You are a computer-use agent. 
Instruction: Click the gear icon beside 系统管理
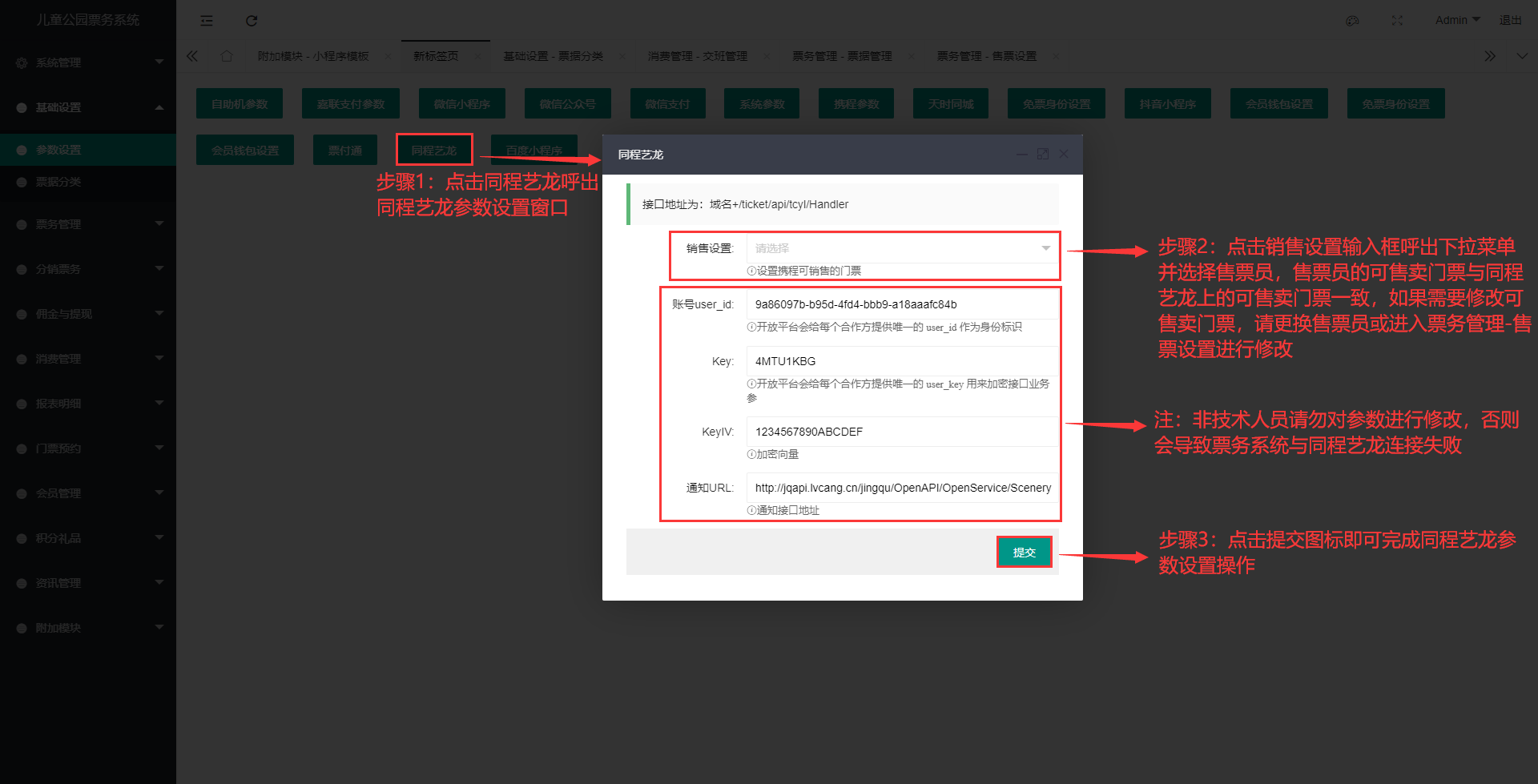pos(22,62)
